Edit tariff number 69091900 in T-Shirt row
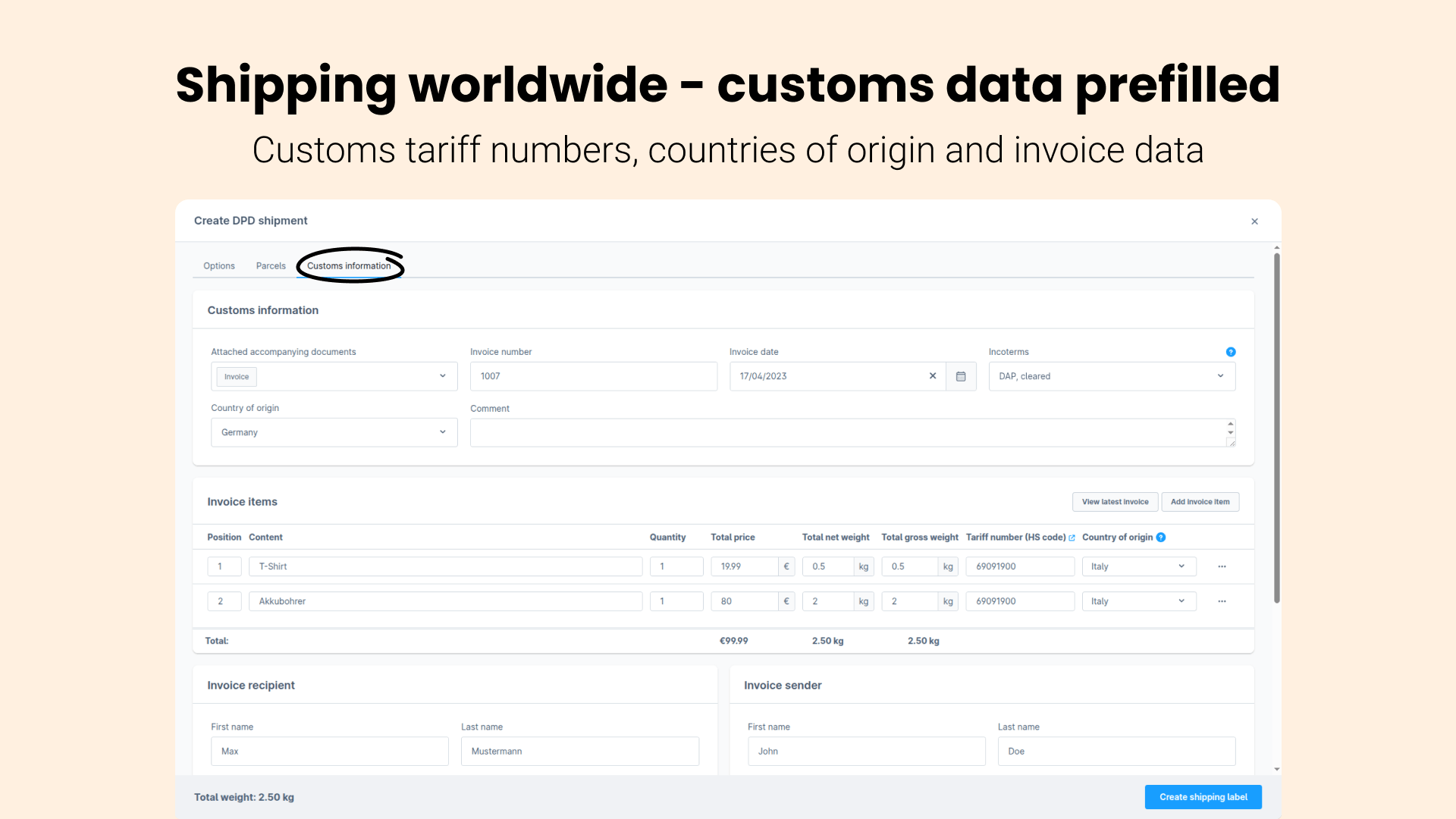 coord(1020,566)
